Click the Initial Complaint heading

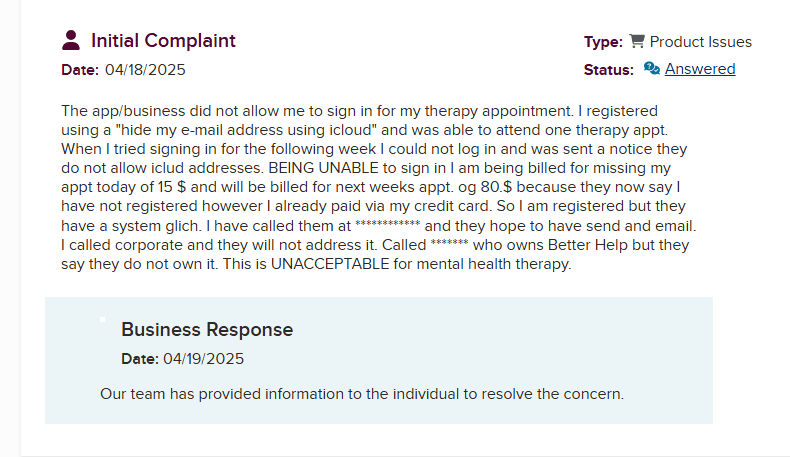[x=163, y=41]
